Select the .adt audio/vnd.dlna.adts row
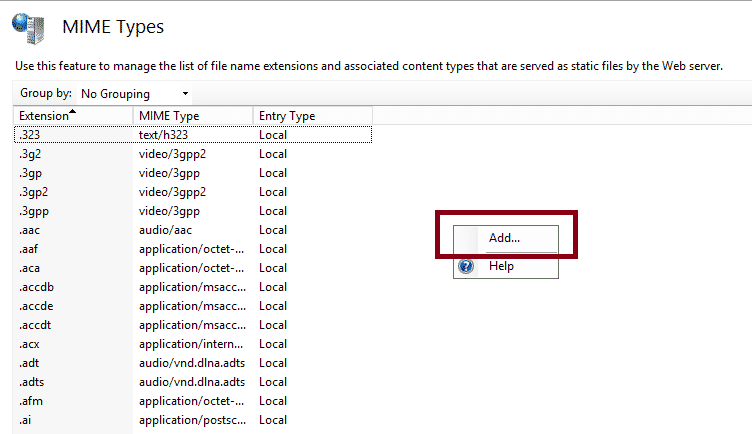This screenshot has height=434, width=752. 193,363
